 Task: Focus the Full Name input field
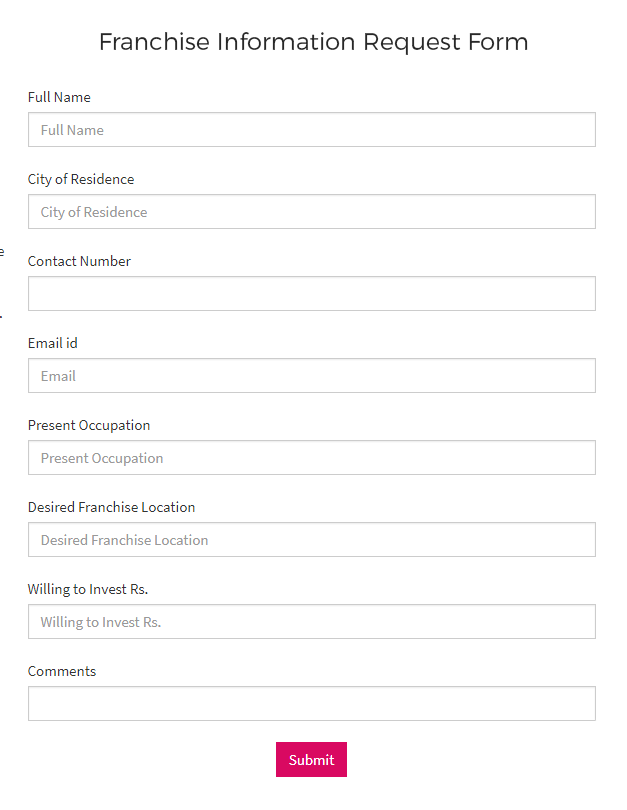(311, 130)
